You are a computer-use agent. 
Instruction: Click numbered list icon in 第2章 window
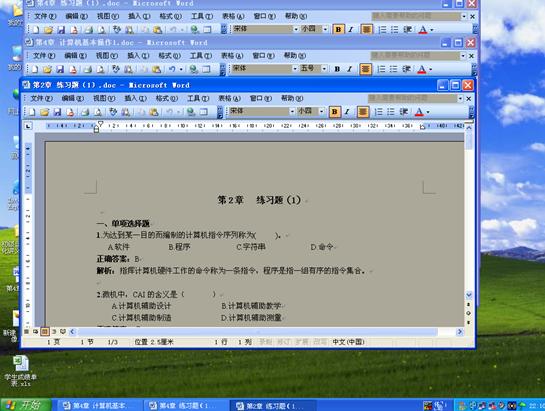(x=378, y=112)
